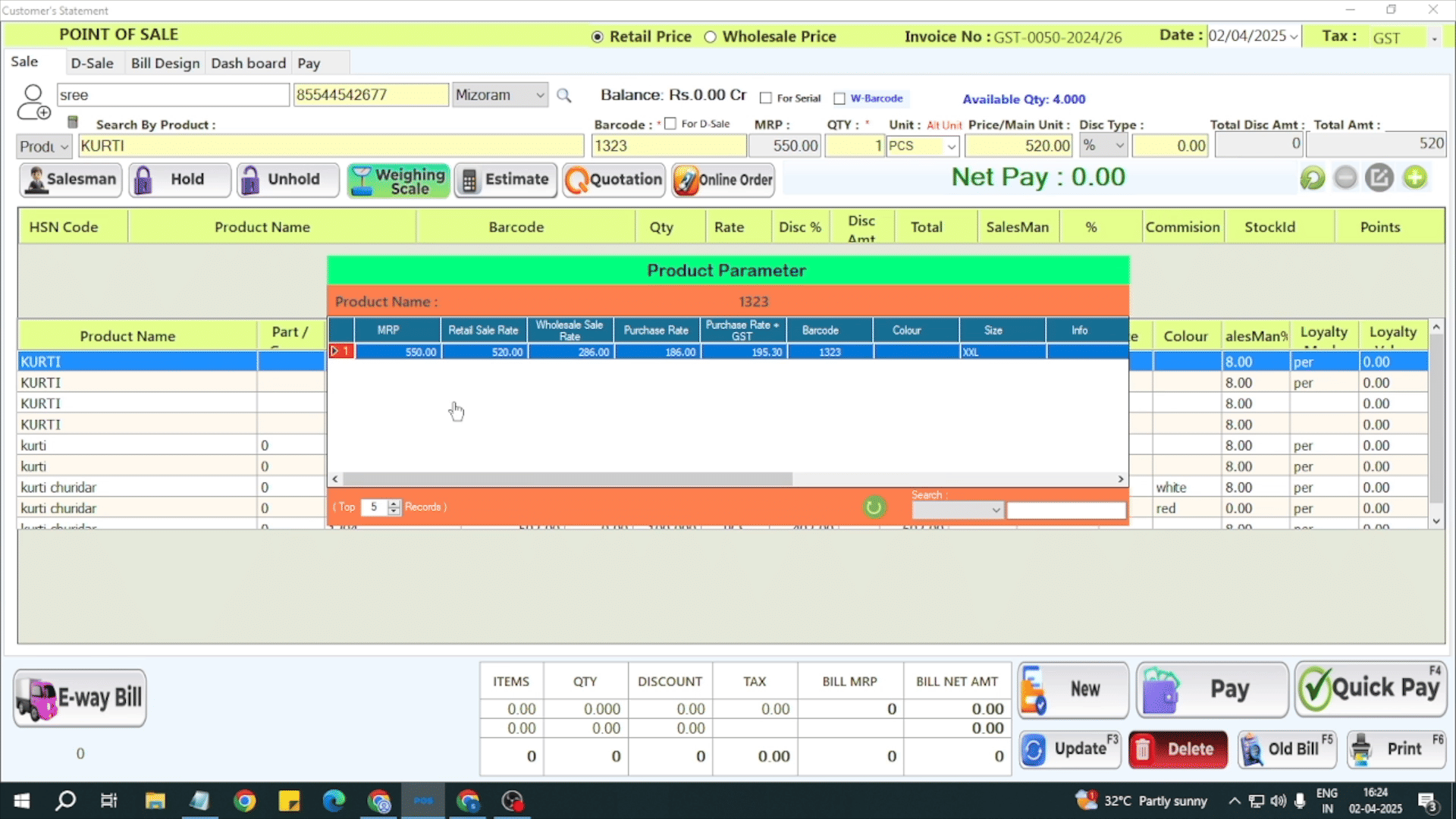Click the magnifier search icon beside Mizoram
The height and width of the screenshot is (819, 1456).
(x=563, y=96)
